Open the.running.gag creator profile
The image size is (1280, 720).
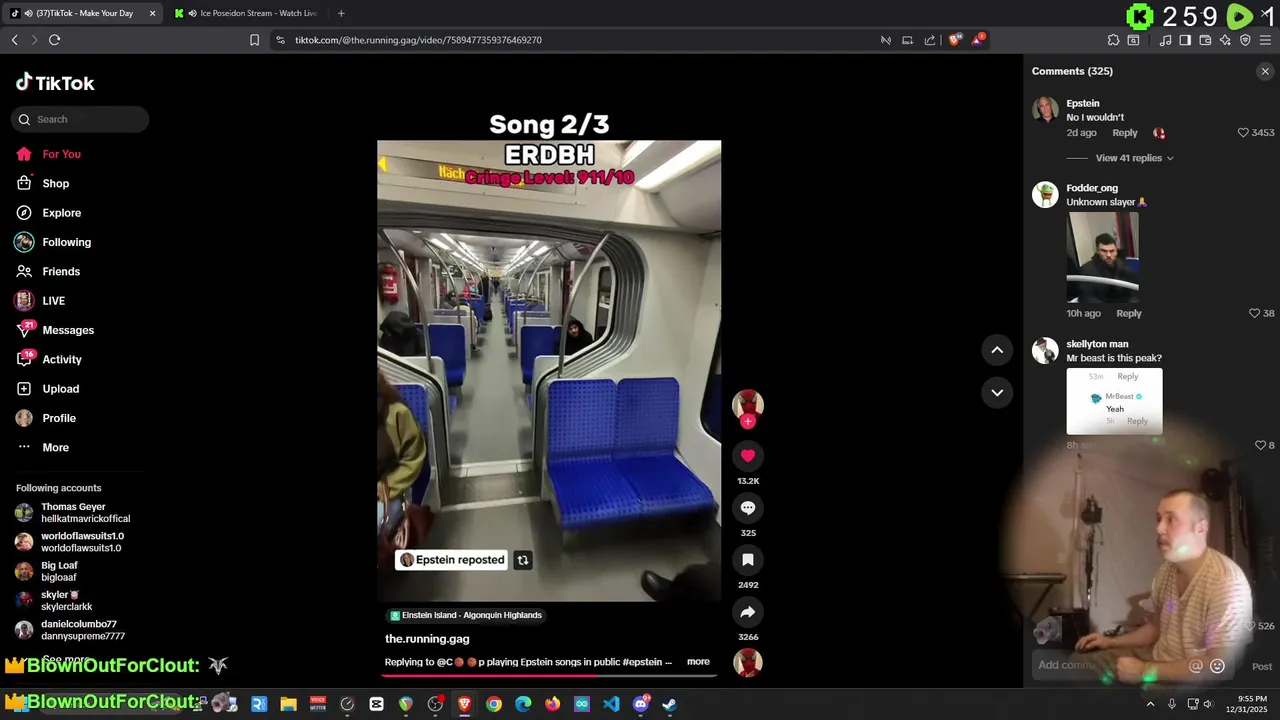click(x=427, y=639)
